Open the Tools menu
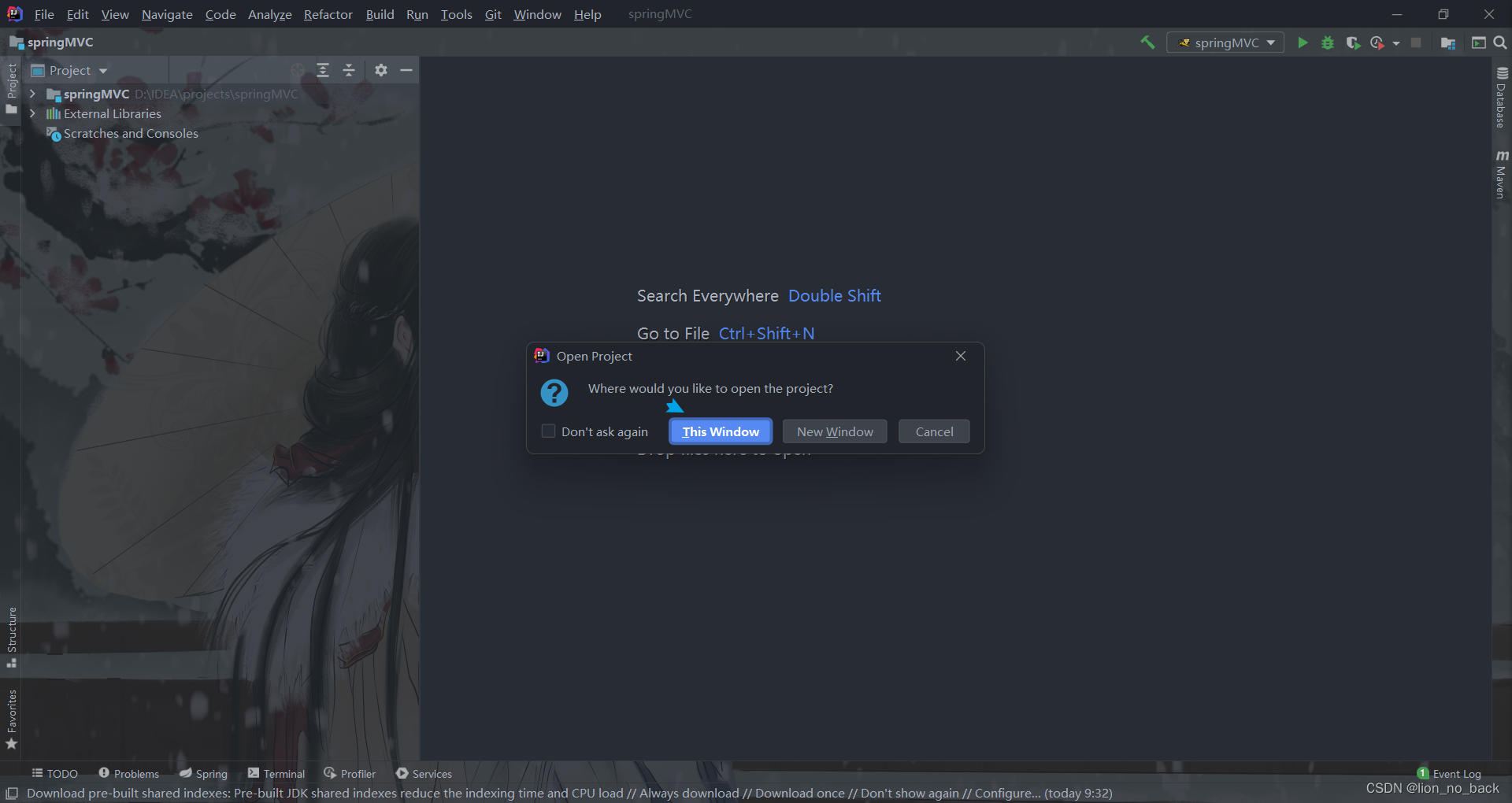This screenshot has height=803, width=1512. coord(456,14)
